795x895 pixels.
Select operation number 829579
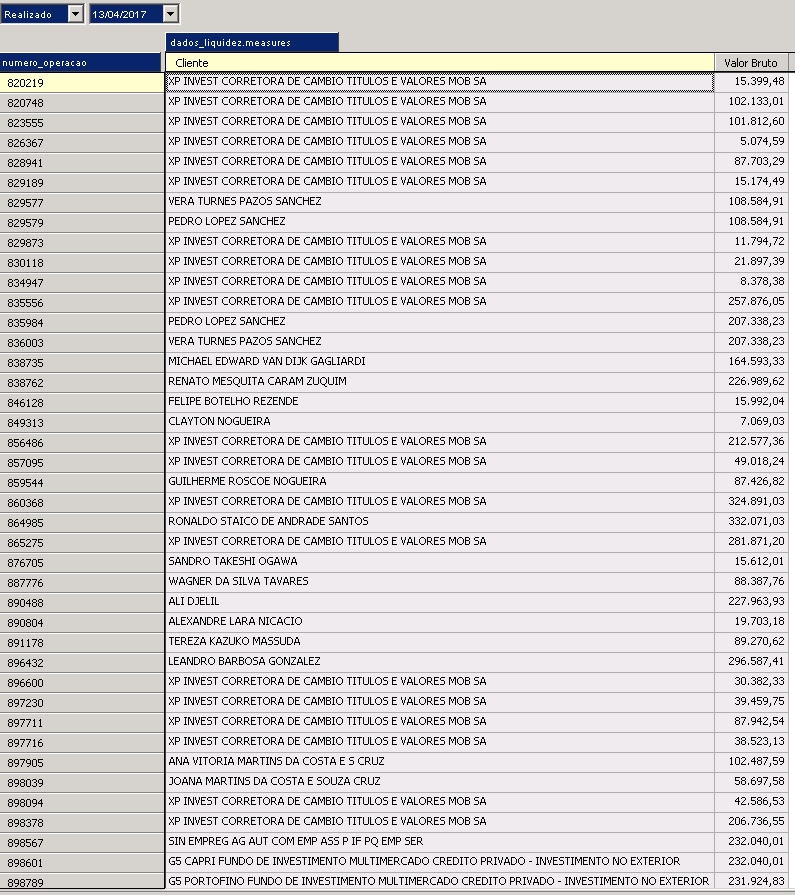82,223
